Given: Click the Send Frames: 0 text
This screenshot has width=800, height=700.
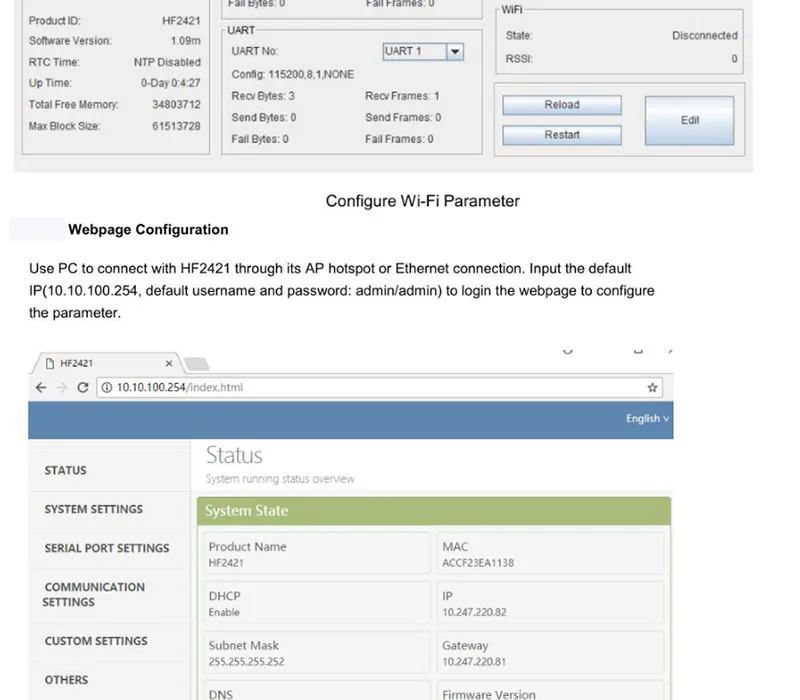Looking at the screenshot, I should (x=403, y=117).
